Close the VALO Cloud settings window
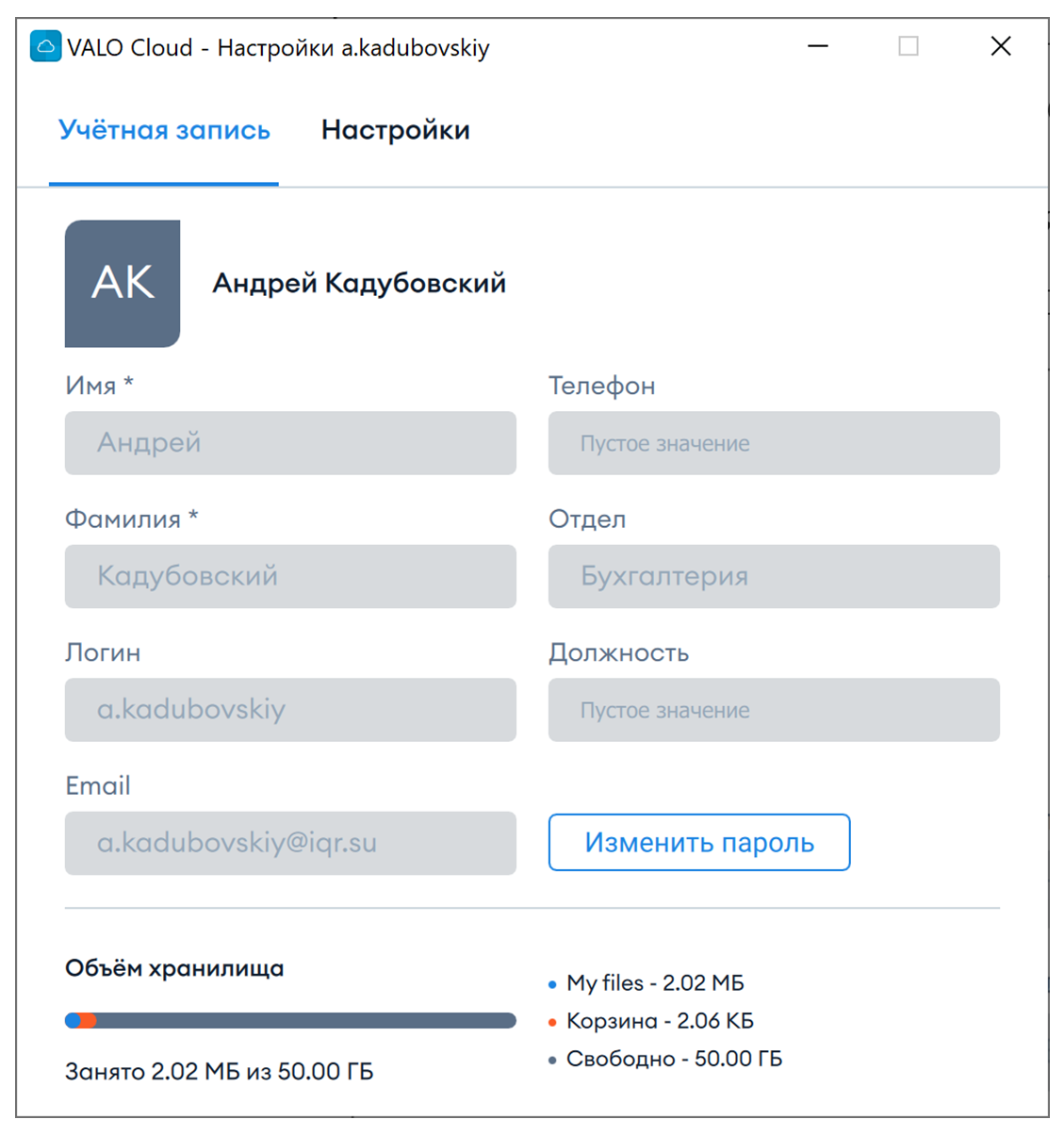This screenshot has width=1064, height=1136. tap(1001, 46)
